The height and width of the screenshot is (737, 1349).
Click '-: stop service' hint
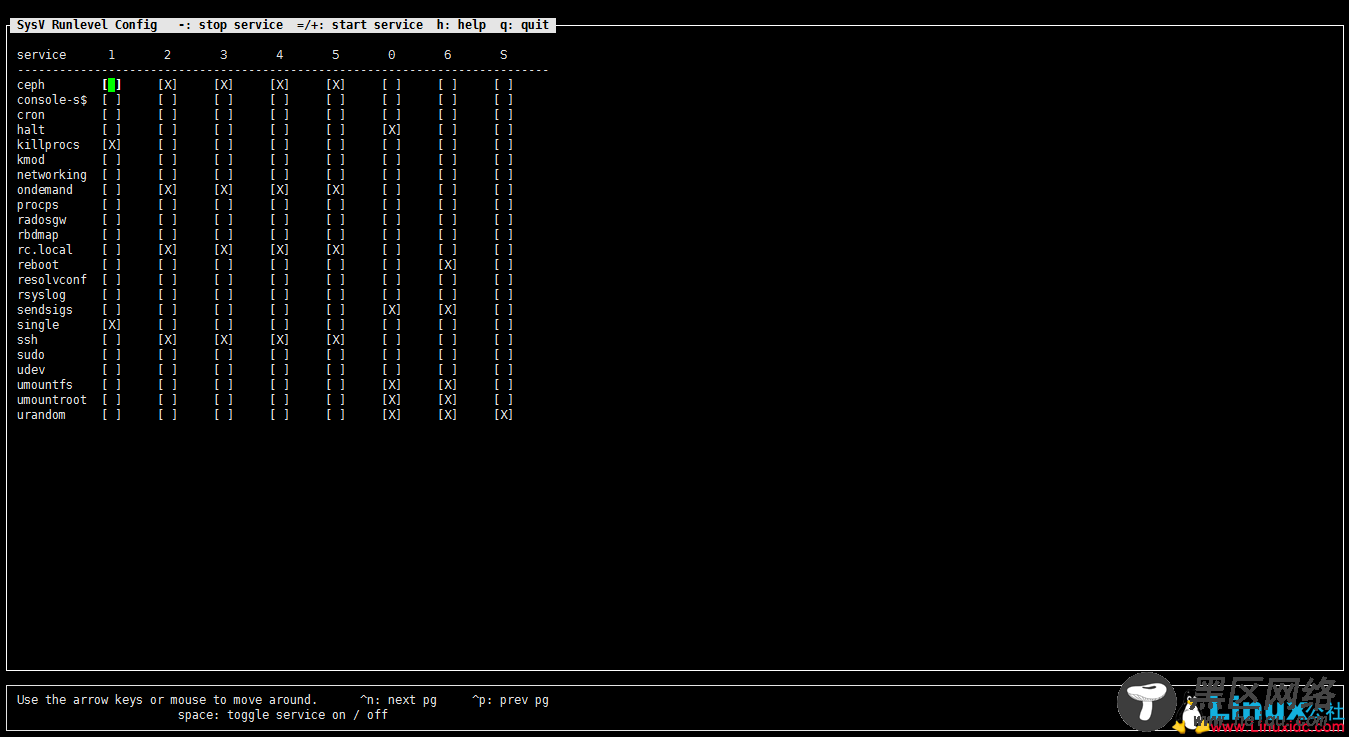pyautogui.click(x=230, y=25)
